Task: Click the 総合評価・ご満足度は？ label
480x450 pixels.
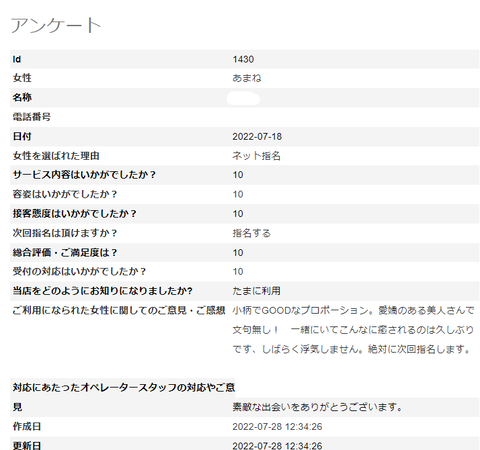Action: [65, 252]
